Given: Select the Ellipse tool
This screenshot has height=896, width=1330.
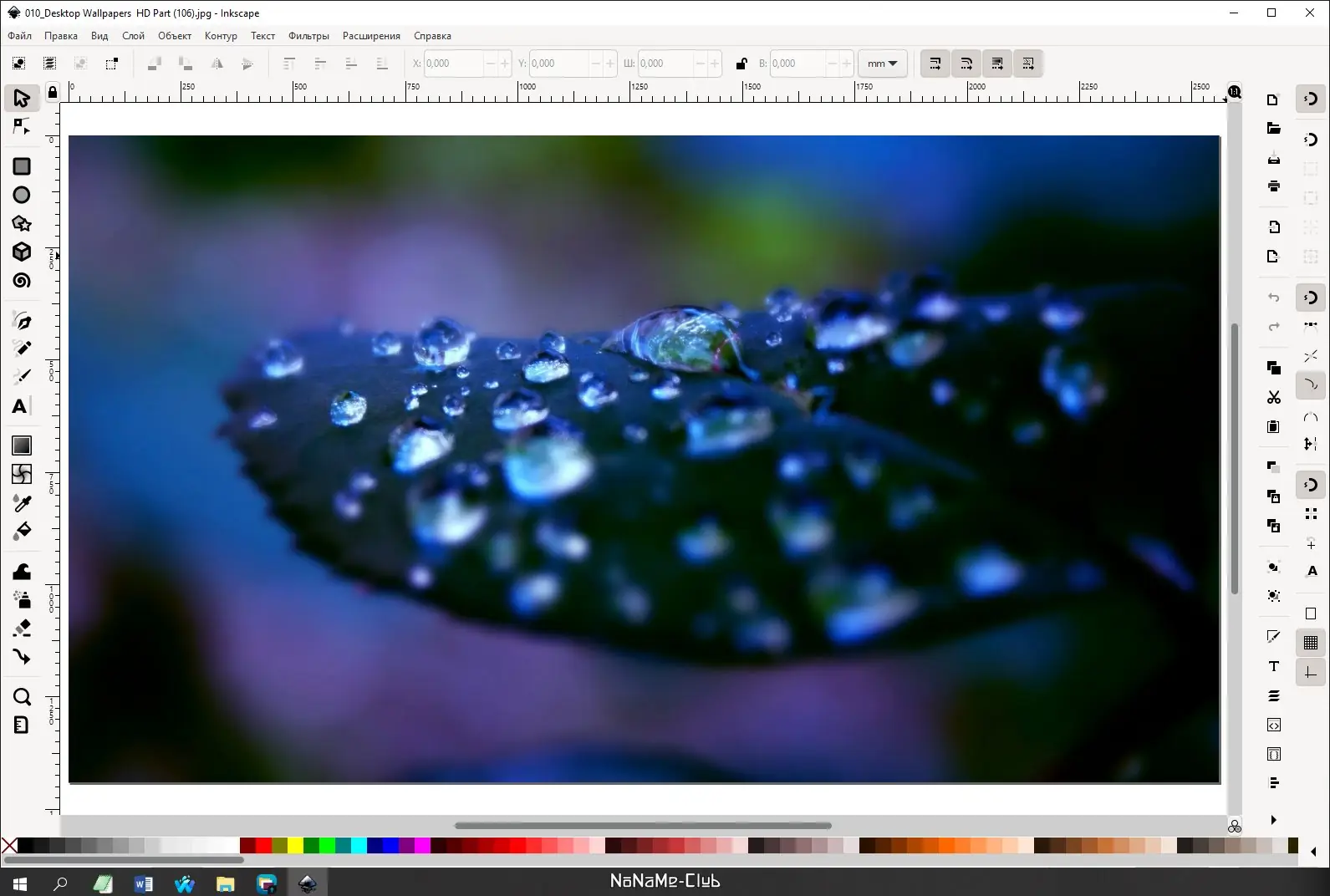Looking at the screenshot, I should coord(22,195).
